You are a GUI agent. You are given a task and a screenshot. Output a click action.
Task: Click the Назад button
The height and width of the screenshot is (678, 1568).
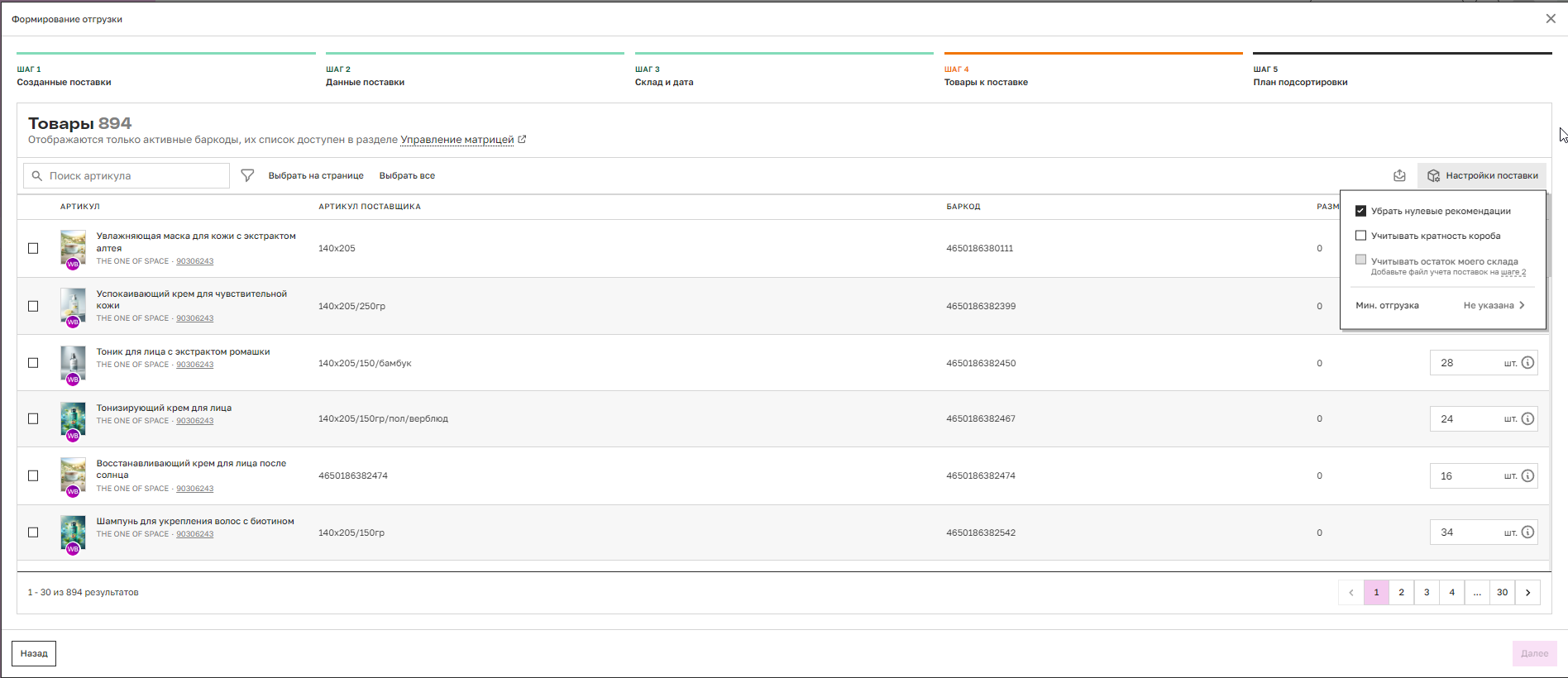click(x=34, y=653)
